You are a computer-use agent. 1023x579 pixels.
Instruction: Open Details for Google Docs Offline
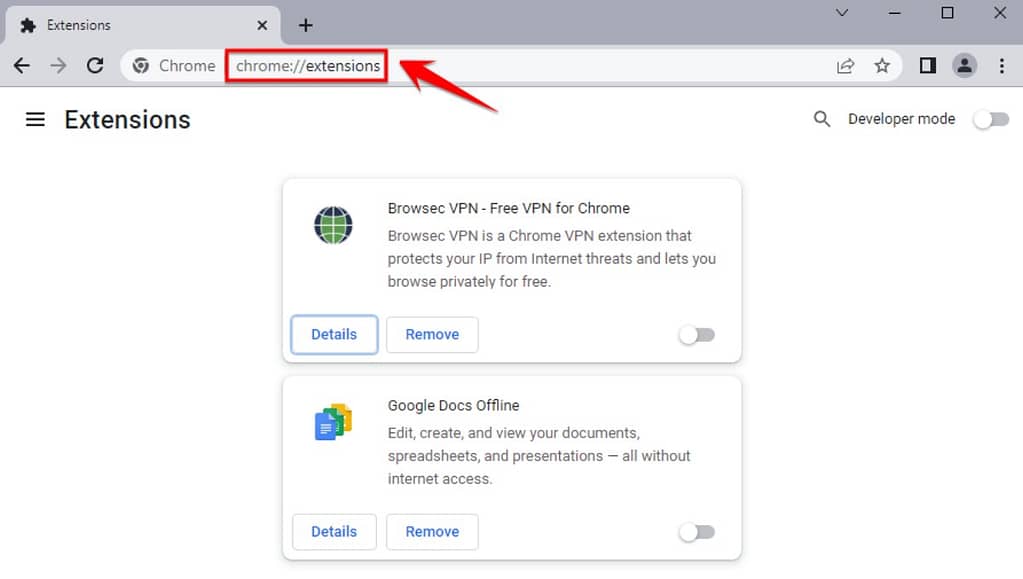tap(334, 531)
